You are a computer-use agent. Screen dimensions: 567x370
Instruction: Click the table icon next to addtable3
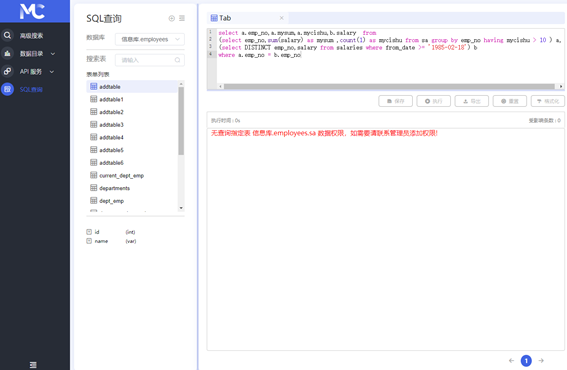tap(93, 124)
